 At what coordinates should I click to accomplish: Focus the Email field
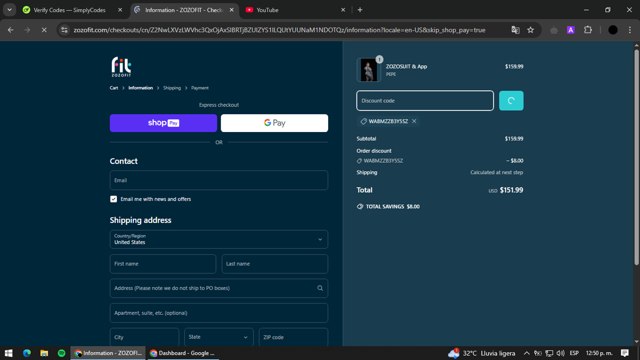coord(219,180)
